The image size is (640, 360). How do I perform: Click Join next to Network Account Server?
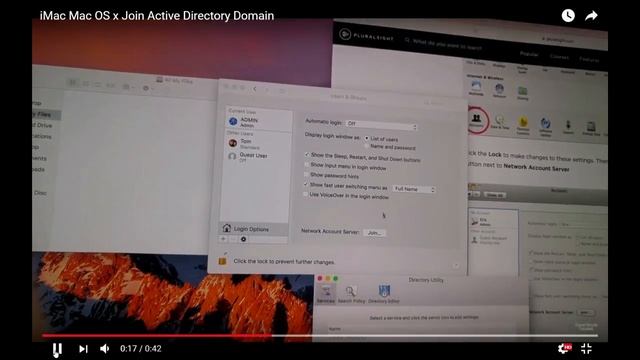(374, 233)
